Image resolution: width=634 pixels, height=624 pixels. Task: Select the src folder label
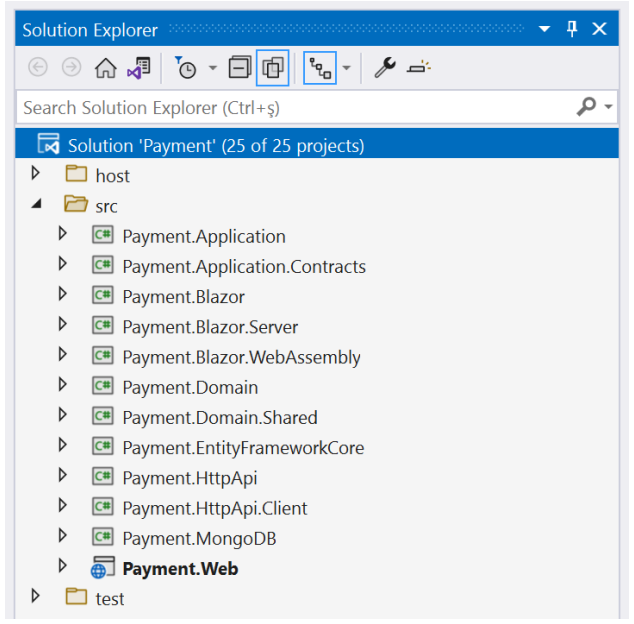[x=106, y=207]
